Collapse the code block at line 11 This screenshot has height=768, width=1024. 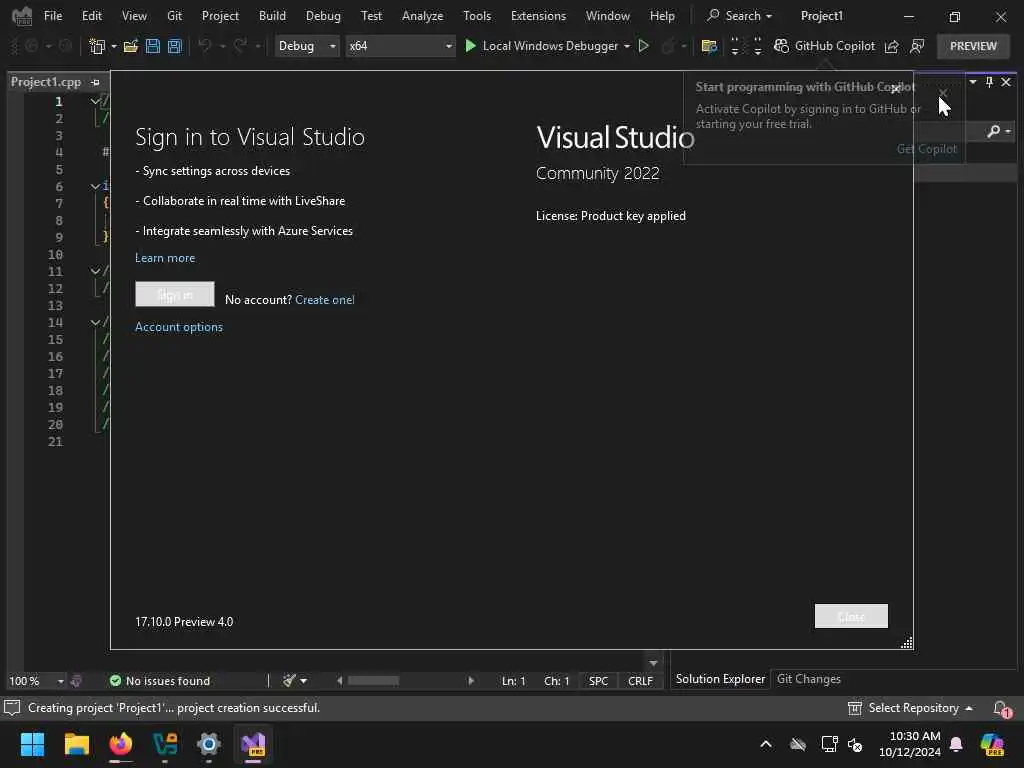[x=95, y=271]
